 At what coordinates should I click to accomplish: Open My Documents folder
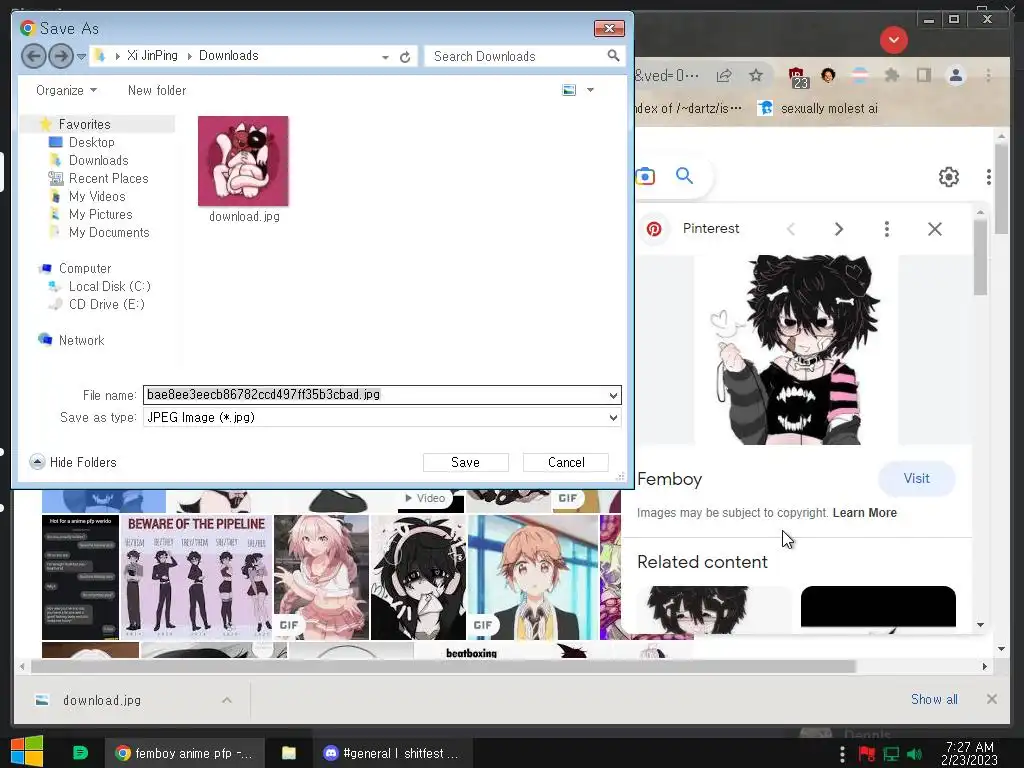click(109, 232)
